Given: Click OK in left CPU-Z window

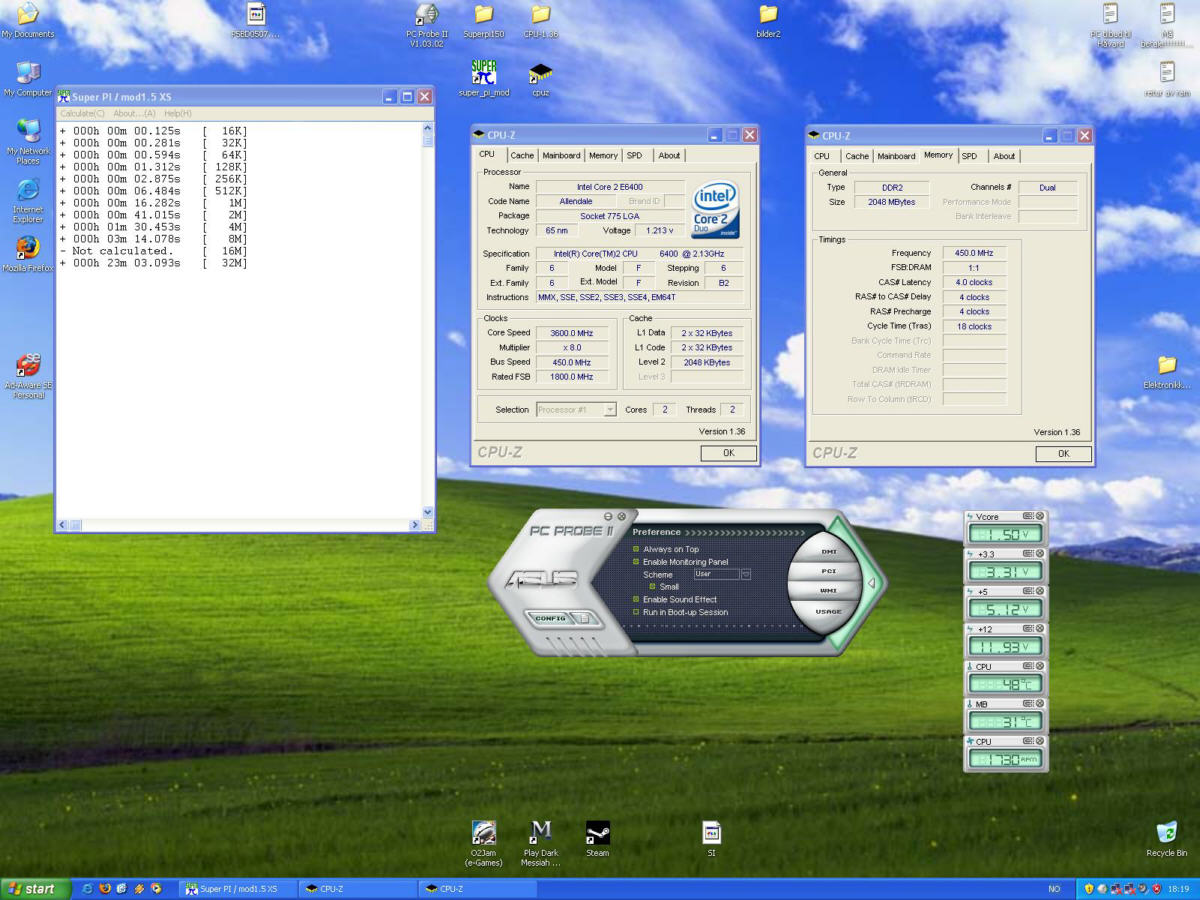Looking at the screenshot, I should 728,453.
